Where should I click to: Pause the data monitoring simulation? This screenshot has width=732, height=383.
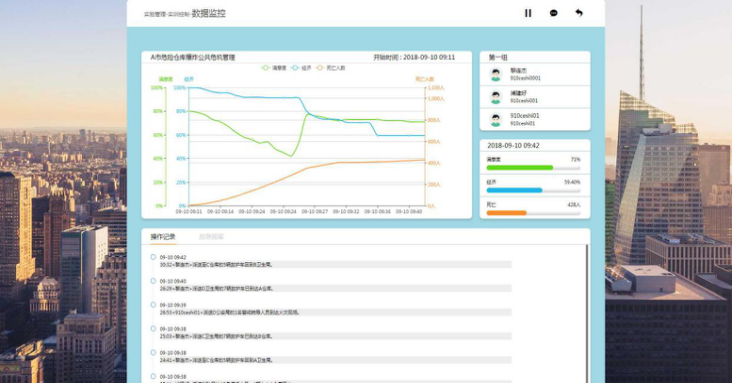pyautogui.click(x=528, y=13)
